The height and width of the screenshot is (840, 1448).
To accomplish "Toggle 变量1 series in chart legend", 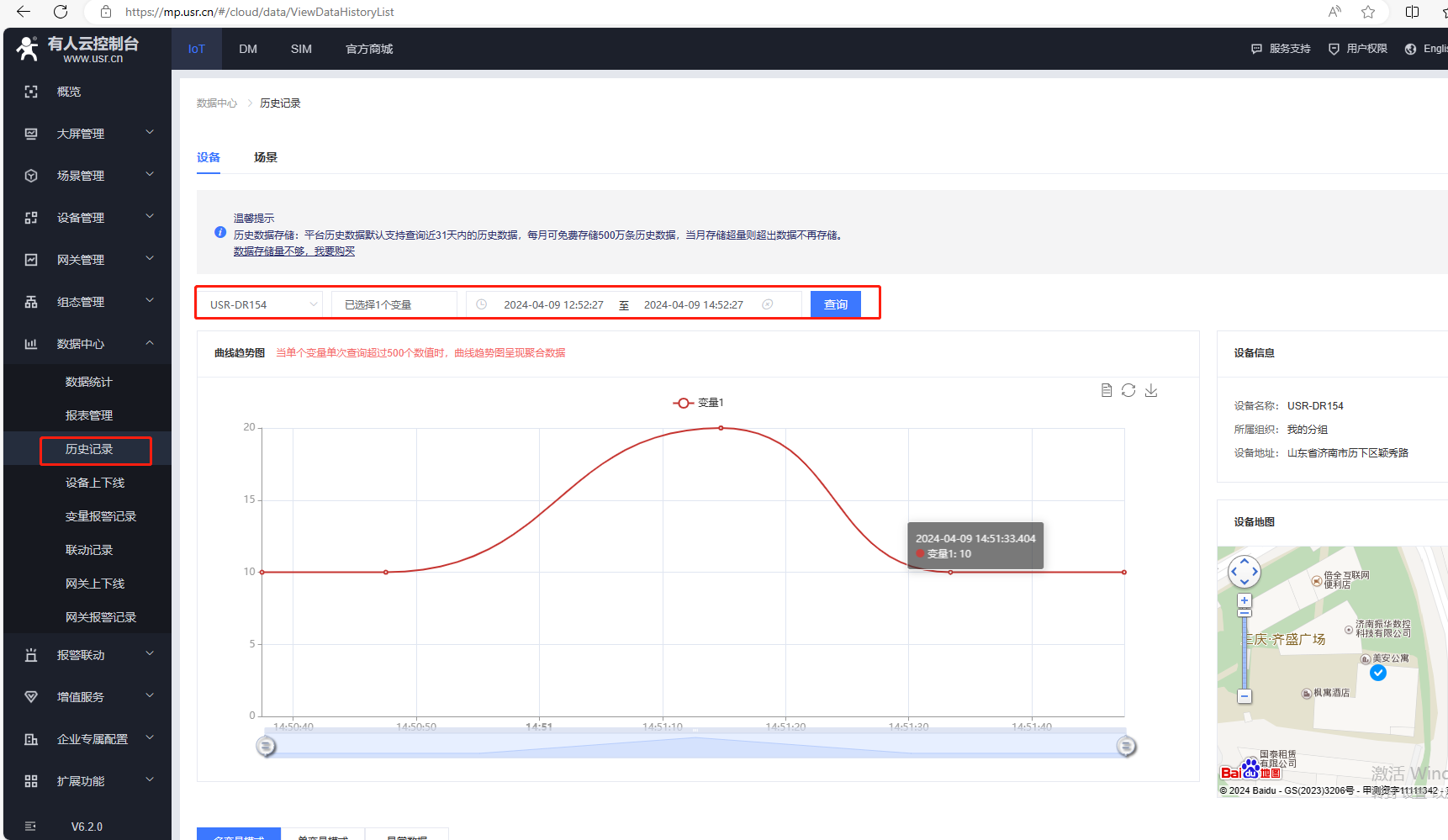I will coord(698,403).
